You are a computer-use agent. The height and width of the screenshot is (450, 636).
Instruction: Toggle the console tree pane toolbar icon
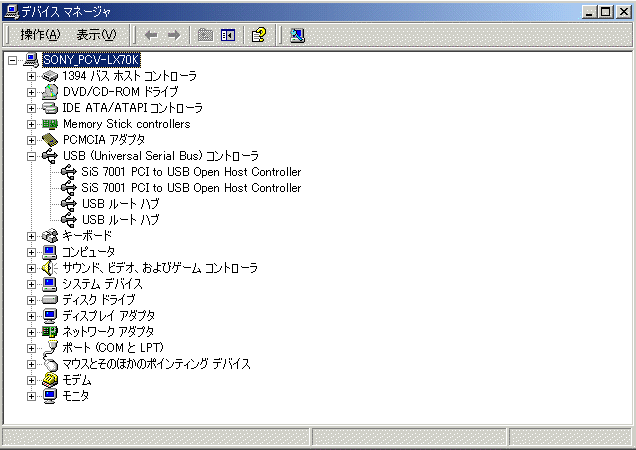228,35
